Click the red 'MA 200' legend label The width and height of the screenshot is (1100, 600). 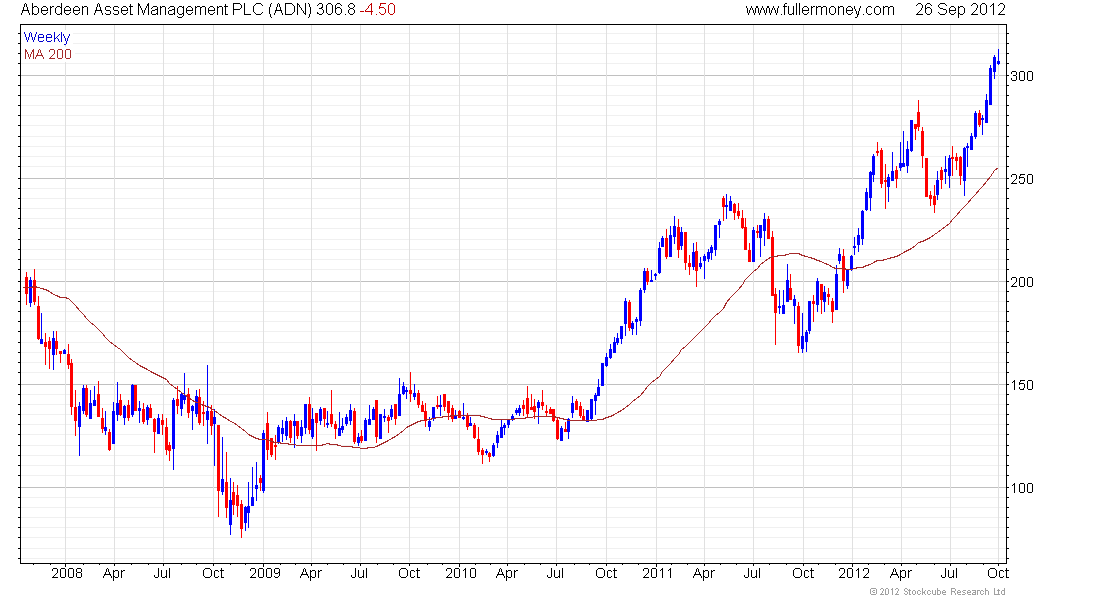(x=48, y=54)
